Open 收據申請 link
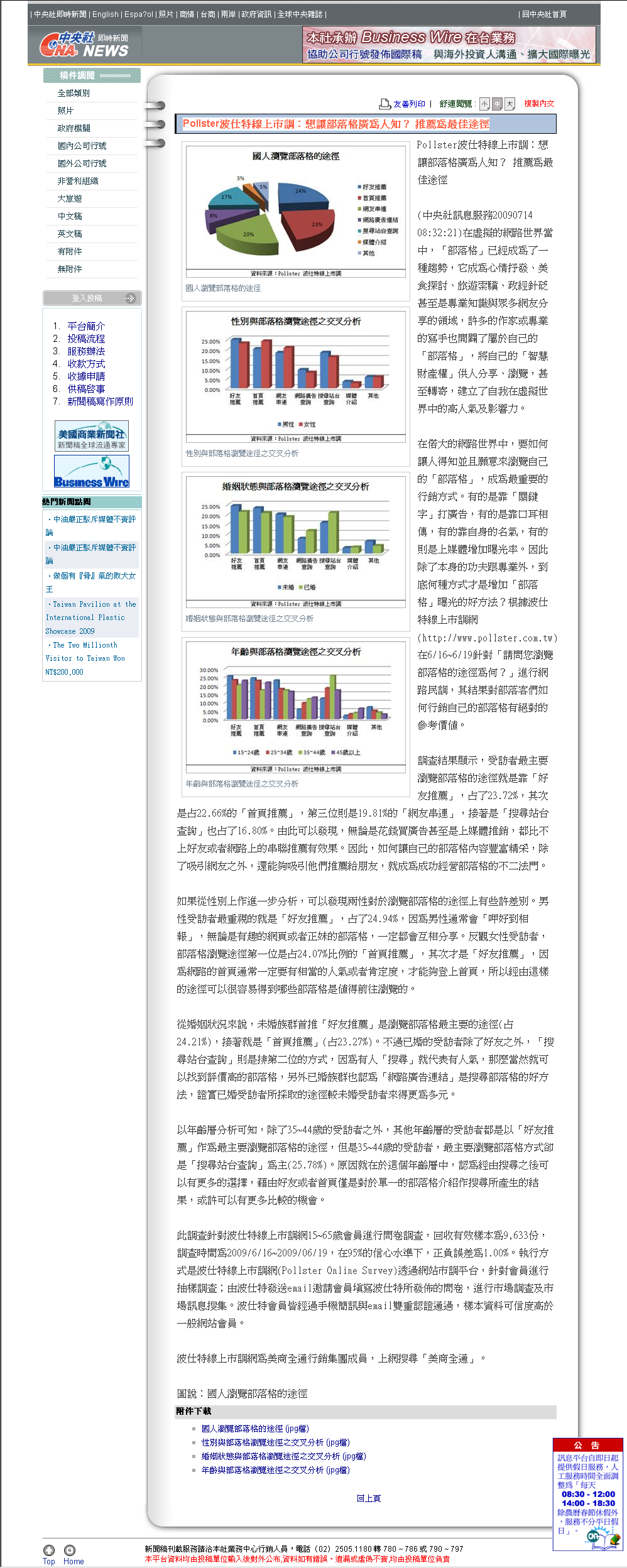This screenshot has width=627, height=1568. pyautogui.click(x=86, y=376)
